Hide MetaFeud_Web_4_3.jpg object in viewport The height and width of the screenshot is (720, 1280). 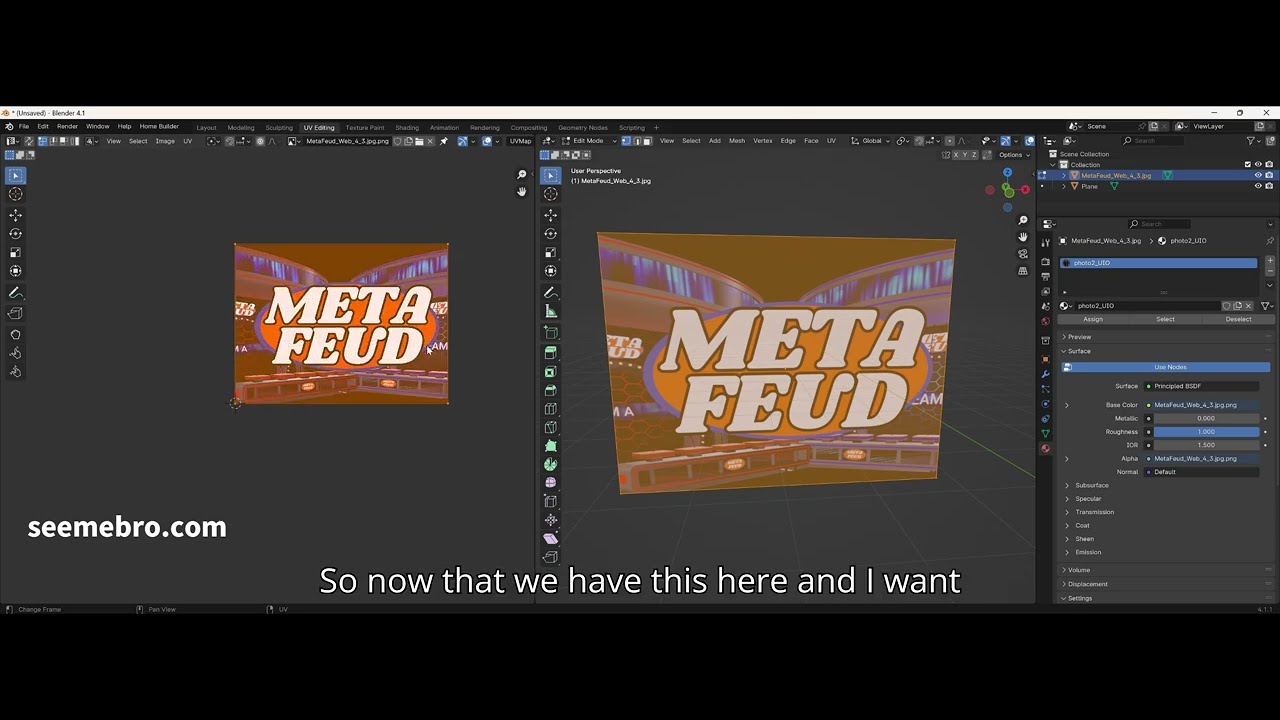1258,175
